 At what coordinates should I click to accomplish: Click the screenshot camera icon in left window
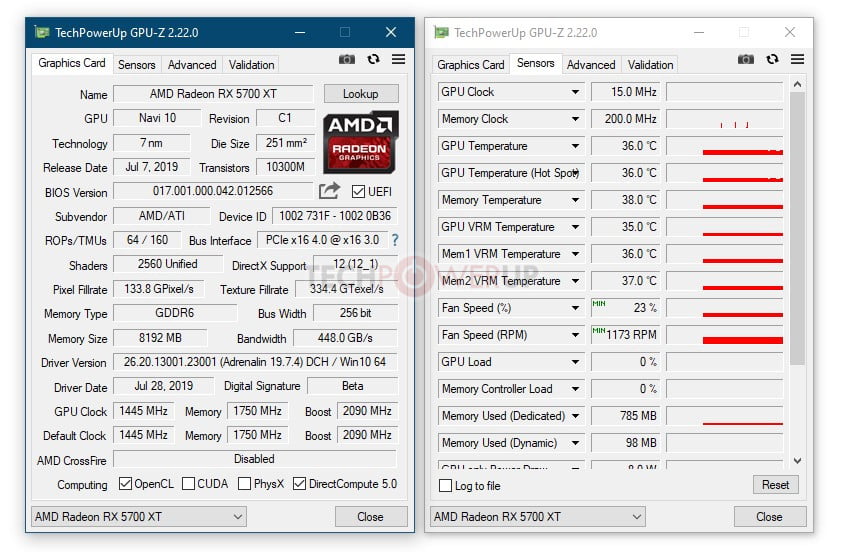(347, 60)
